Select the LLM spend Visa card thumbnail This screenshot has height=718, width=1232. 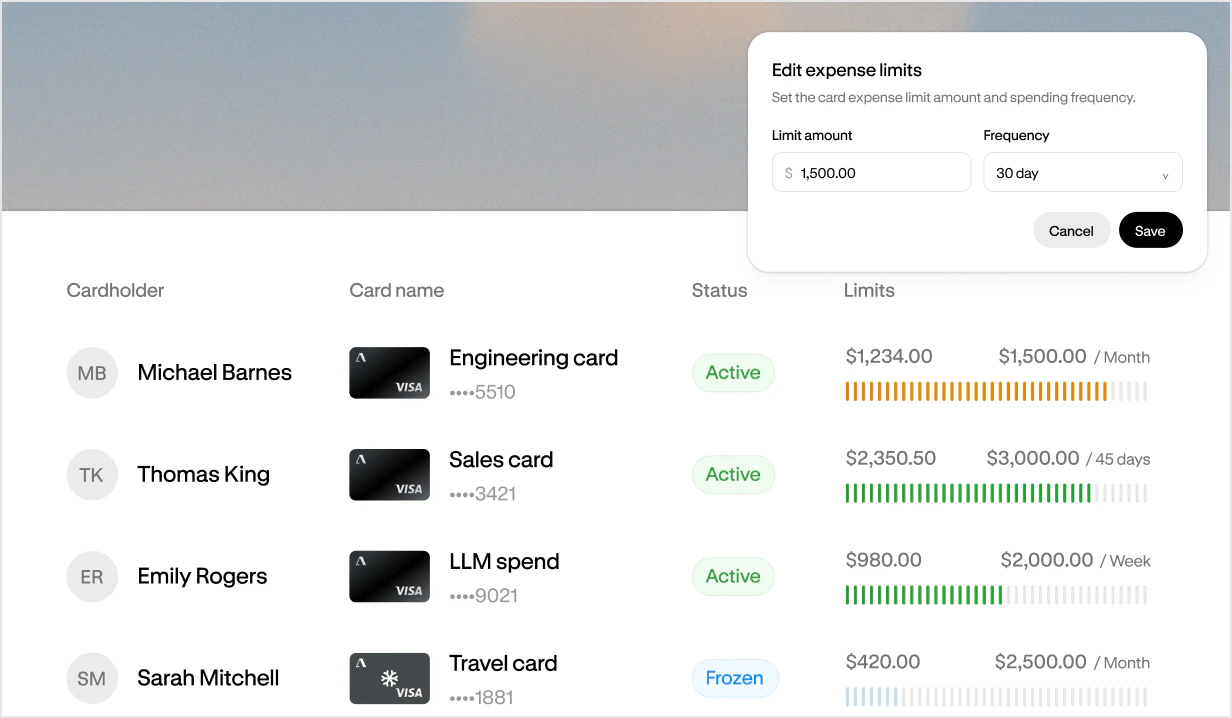390,577
